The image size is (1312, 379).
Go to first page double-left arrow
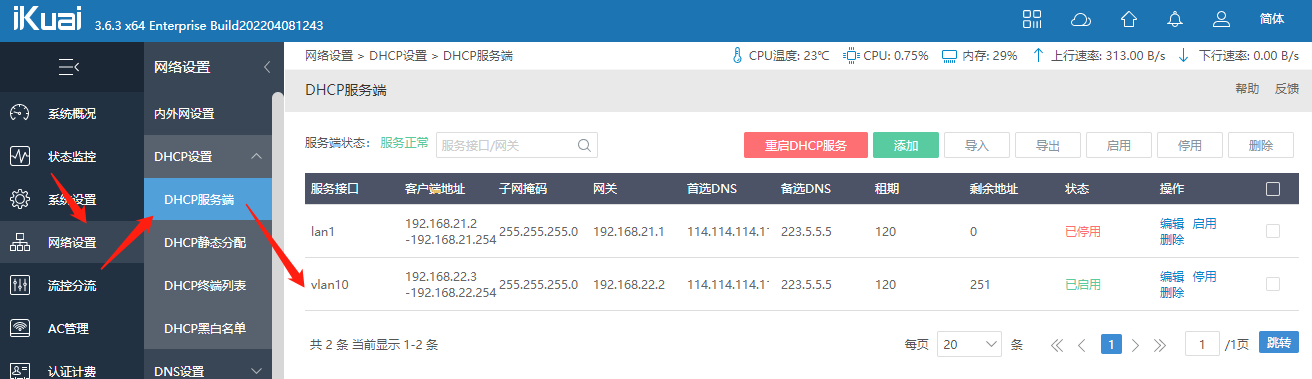point(1056,344)
